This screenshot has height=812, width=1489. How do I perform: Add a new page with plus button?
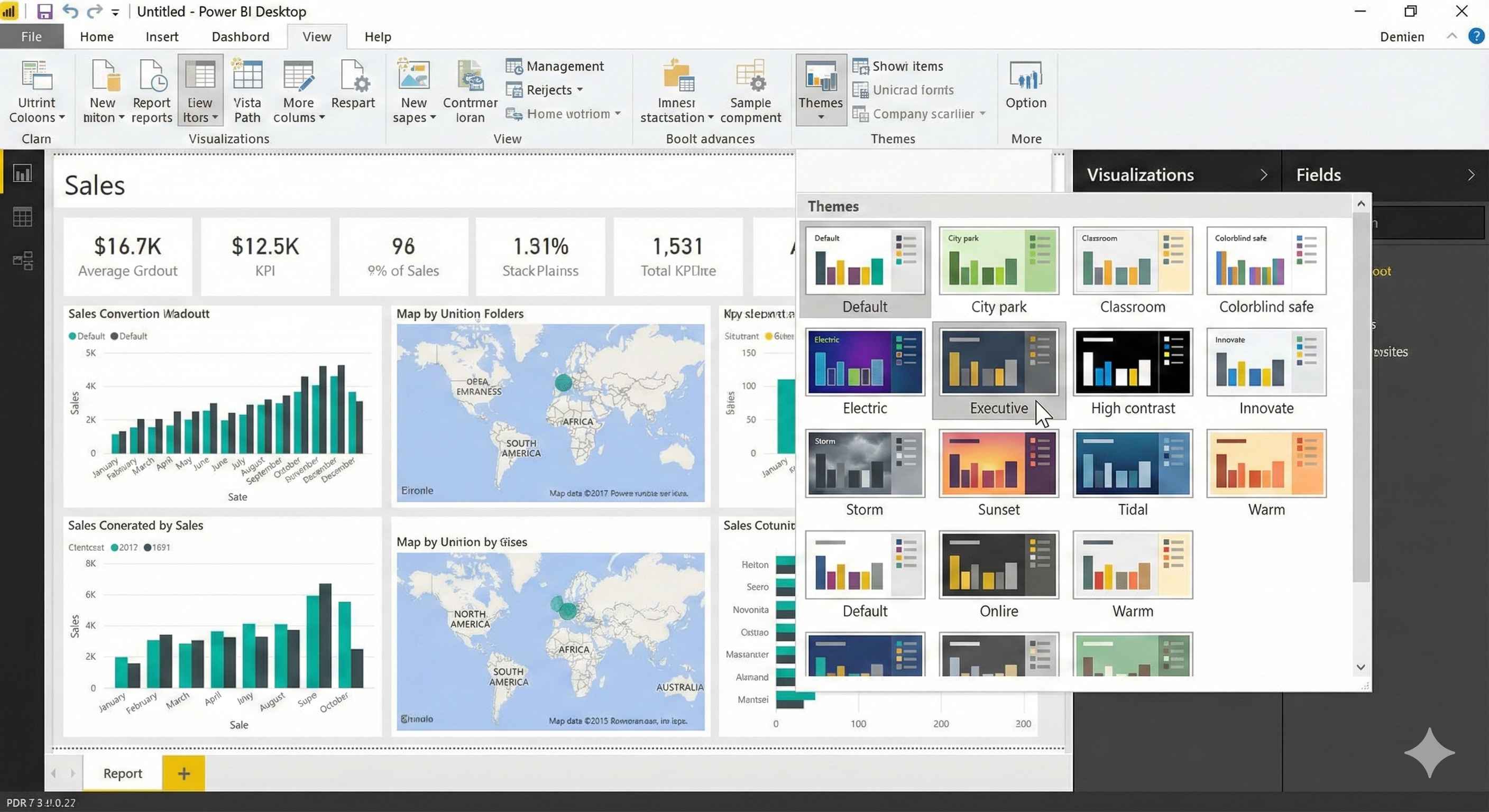click(x=183, y=773)
